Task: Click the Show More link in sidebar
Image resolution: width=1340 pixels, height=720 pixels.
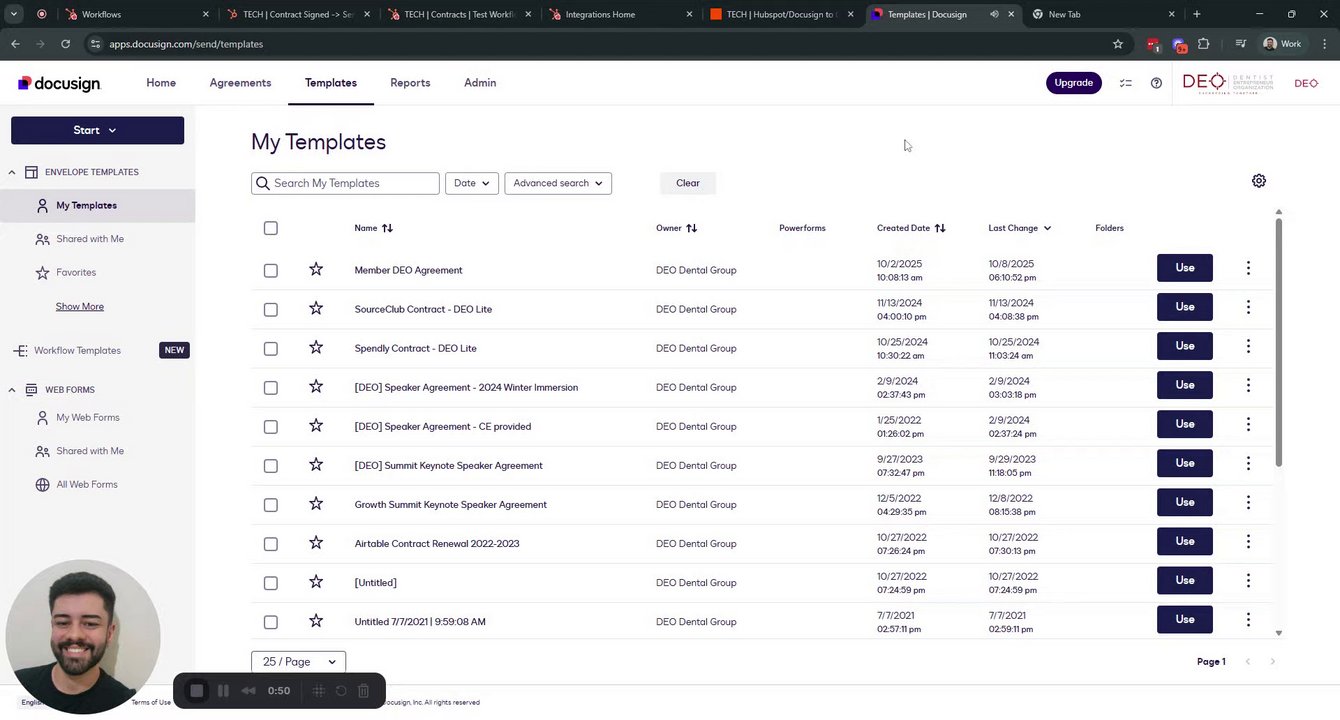Action: coord(80,307)
